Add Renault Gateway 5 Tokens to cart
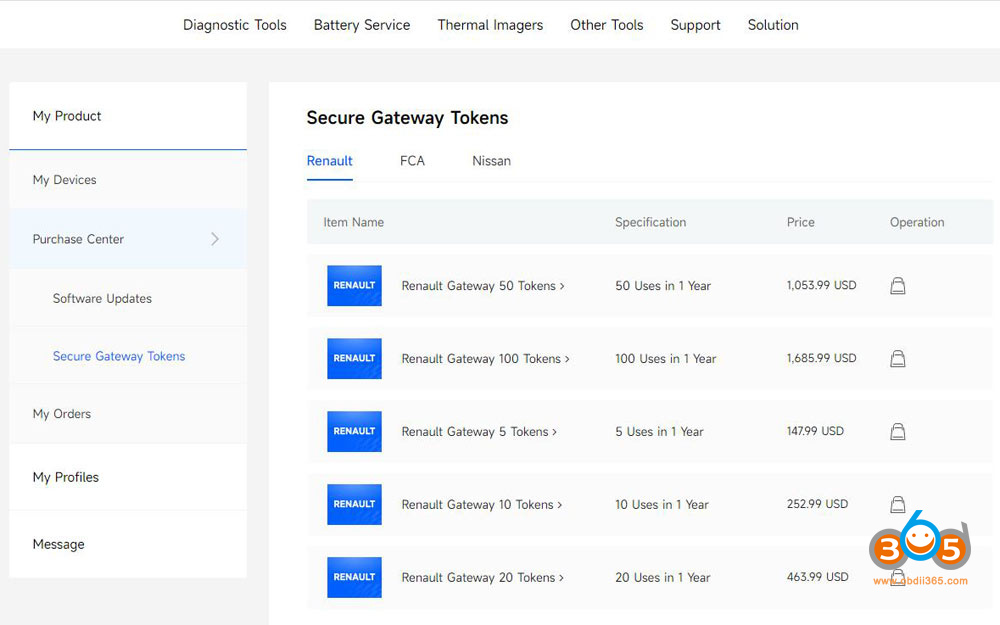1000x625 pixels. click(897, 432)
